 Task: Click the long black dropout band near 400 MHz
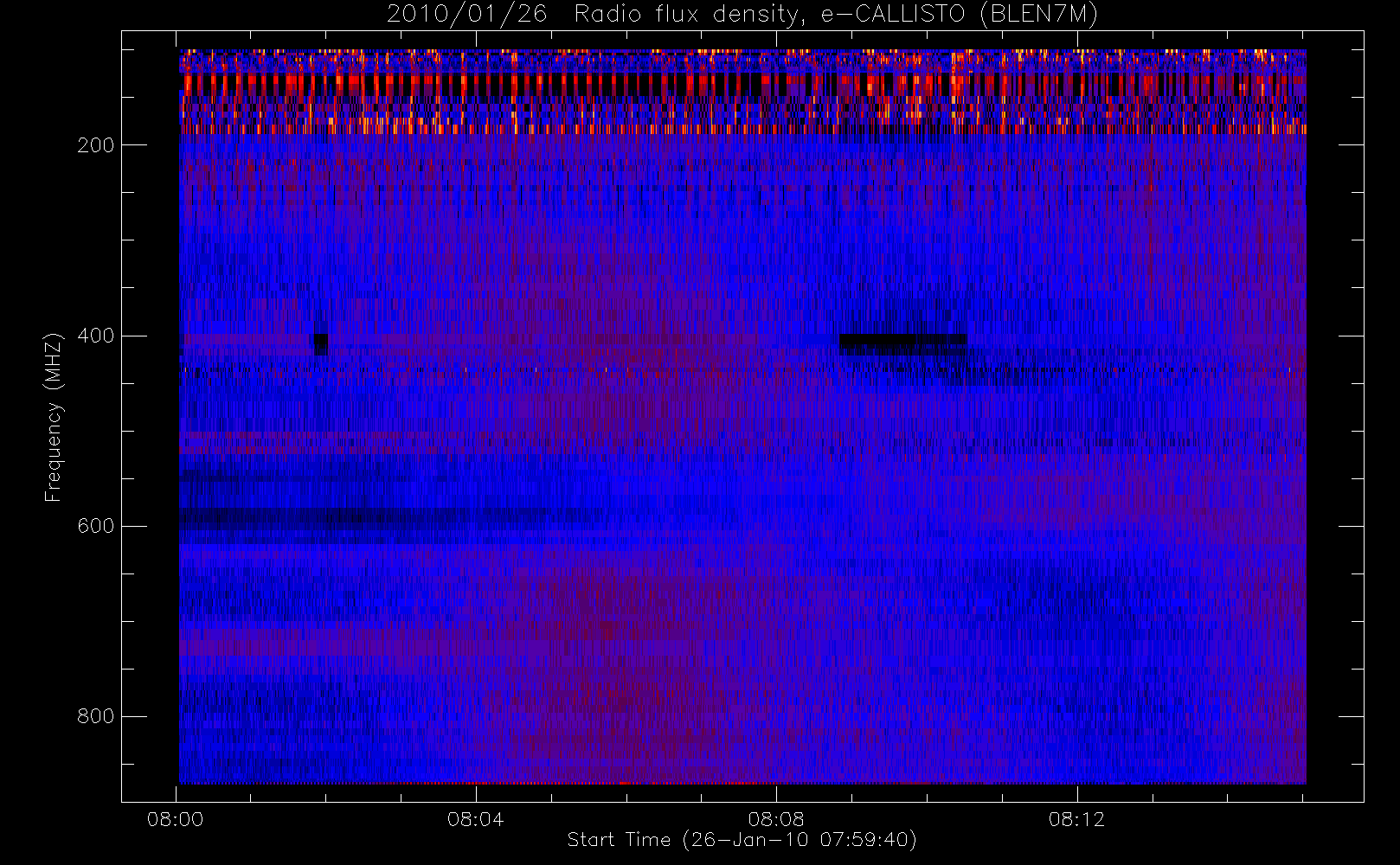(902, 343)
